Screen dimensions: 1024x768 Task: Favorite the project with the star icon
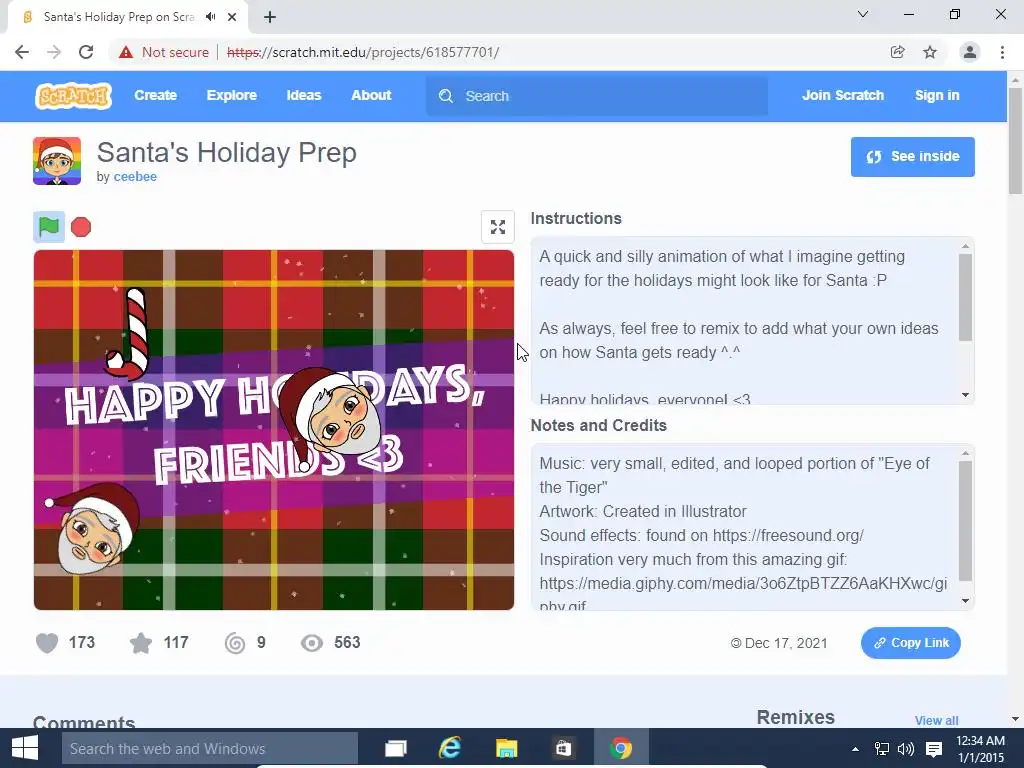tap(140, 643)
